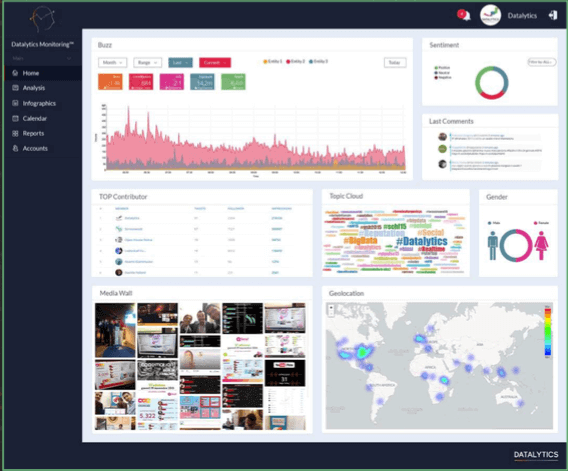
Task: Click the red Contributors stat tile
Action: click(x=141, y=82)
